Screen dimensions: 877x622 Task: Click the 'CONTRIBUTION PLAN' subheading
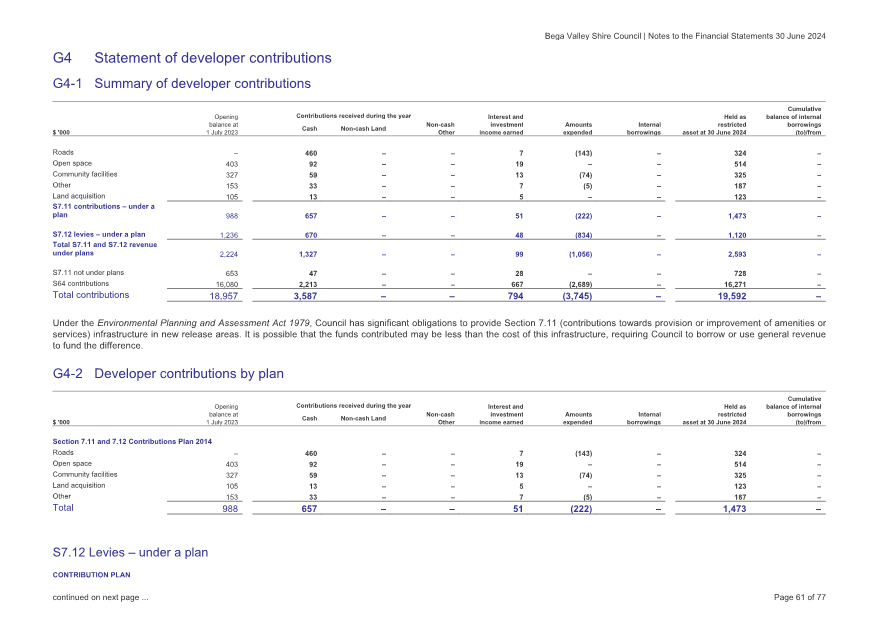[91, 574]
